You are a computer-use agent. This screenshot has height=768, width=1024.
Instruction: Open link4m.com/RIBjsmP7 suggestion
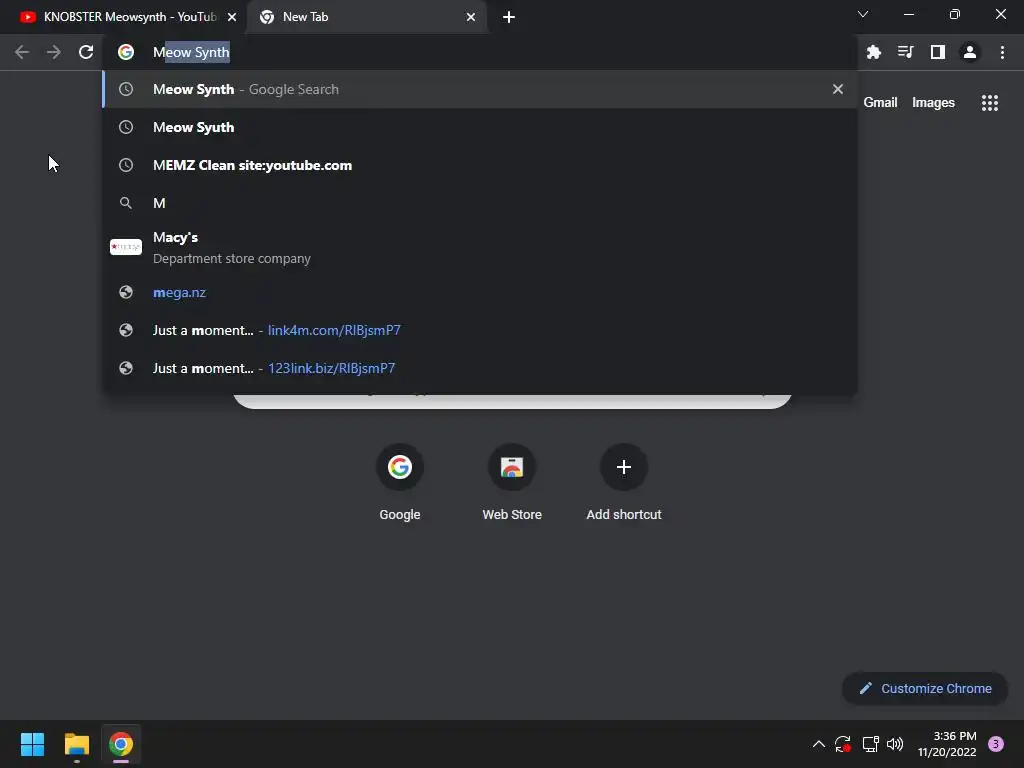[480, 330]
